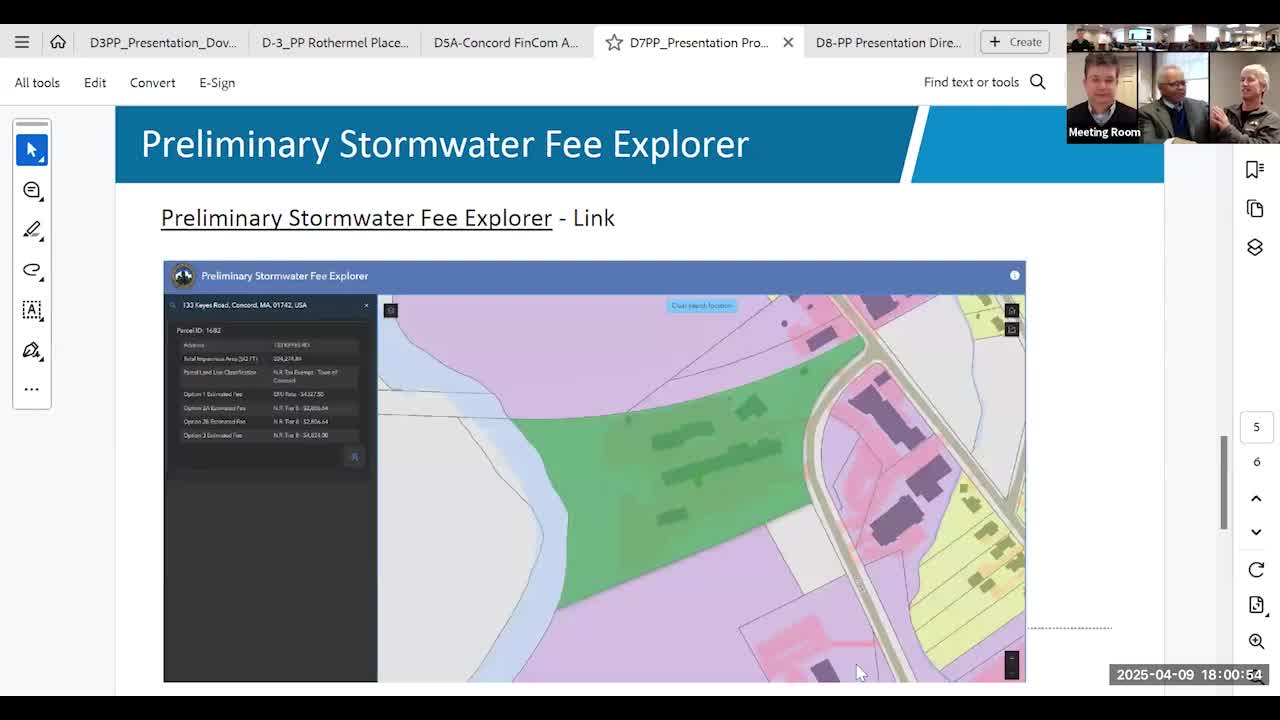
Task: Activate the freehand Draw tool
Action: point(32,270)
